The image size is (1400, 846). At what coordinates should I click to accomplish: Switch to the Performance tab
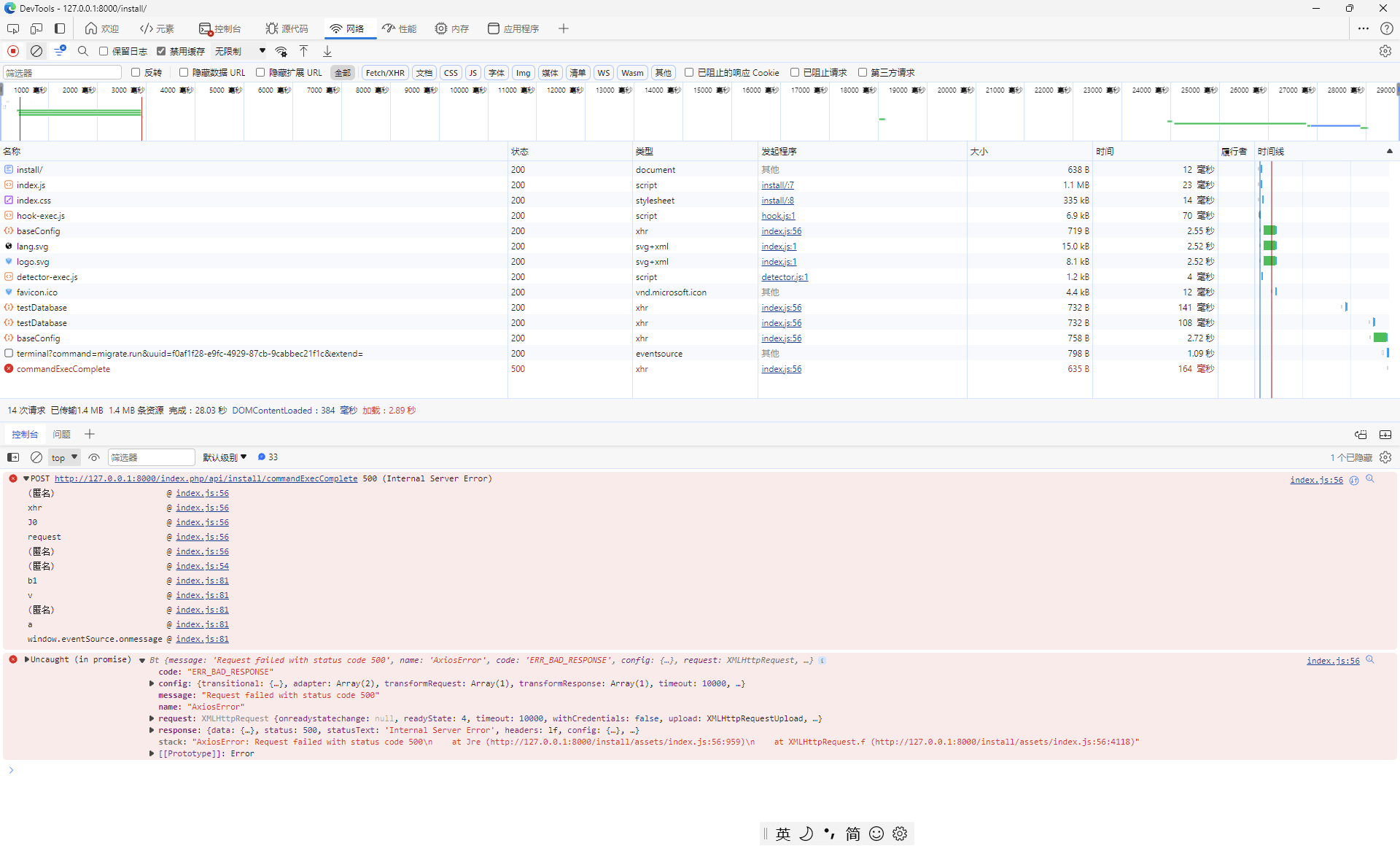coord(400,28)
